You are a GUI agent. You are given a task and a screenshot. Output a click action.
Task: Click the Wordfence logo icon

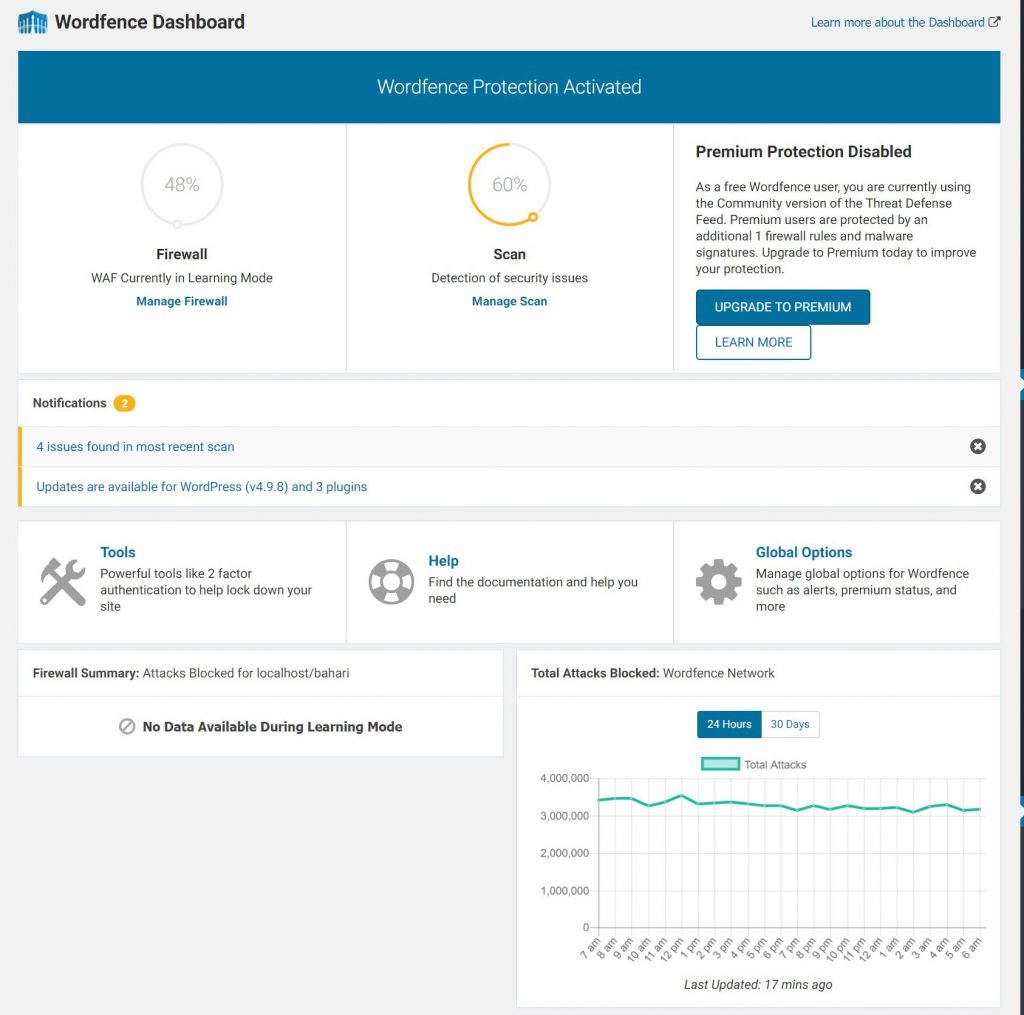tap(33, 22)
